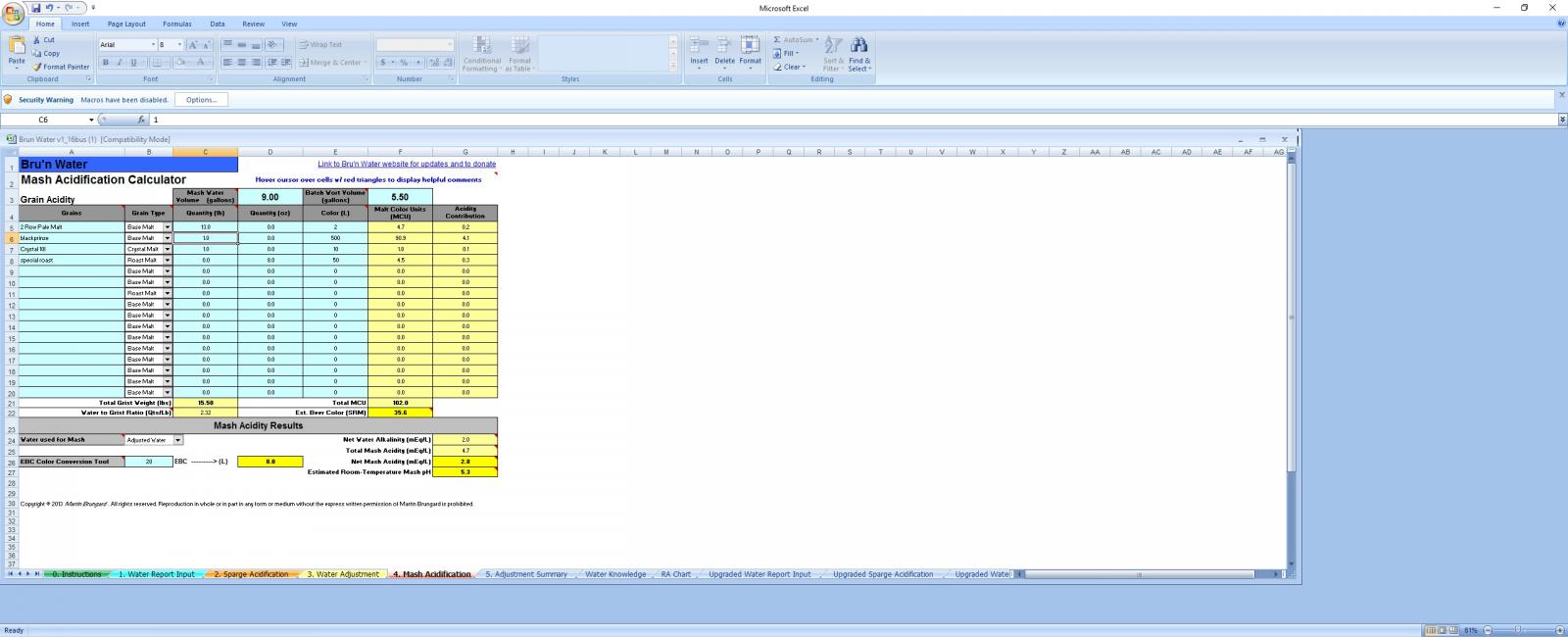The height and width of the screenshot is (637, 1568).
Task: Open Grain Type dropdown for 2 Row Pale Malt
Action: click(x=168, y=227)
